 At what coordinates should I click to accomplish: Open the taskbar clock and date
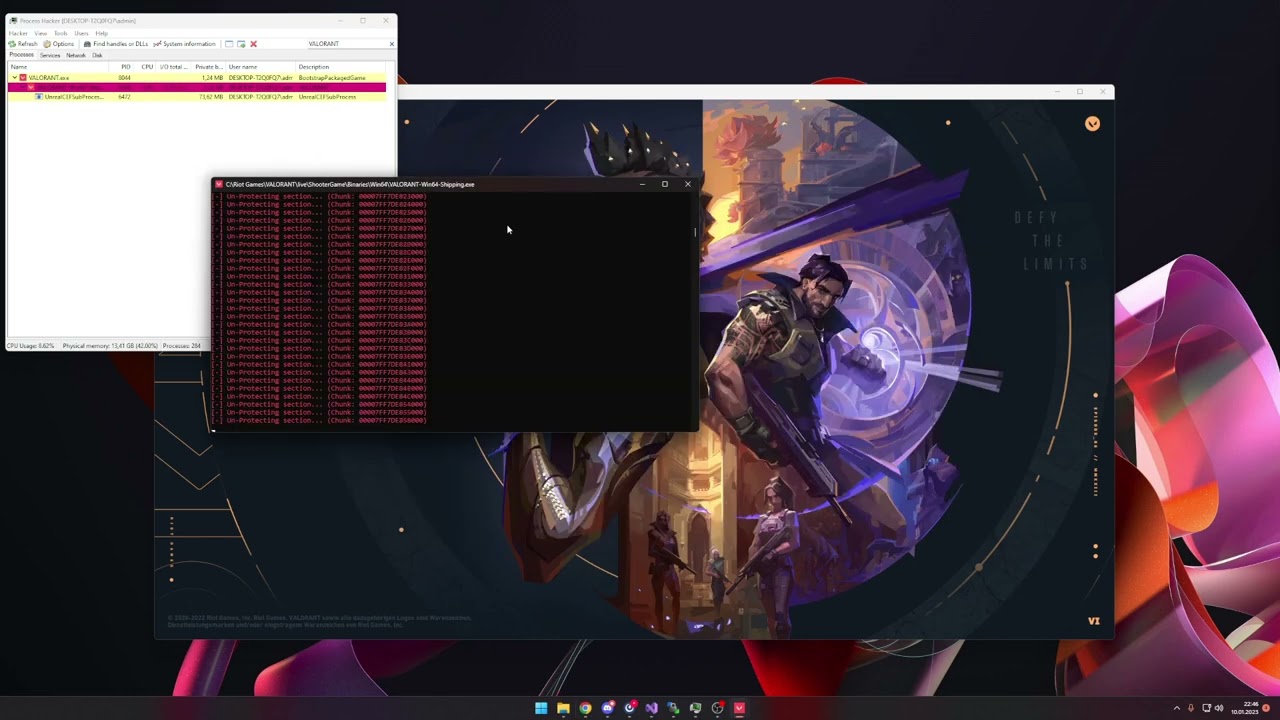coord(1244,708)
